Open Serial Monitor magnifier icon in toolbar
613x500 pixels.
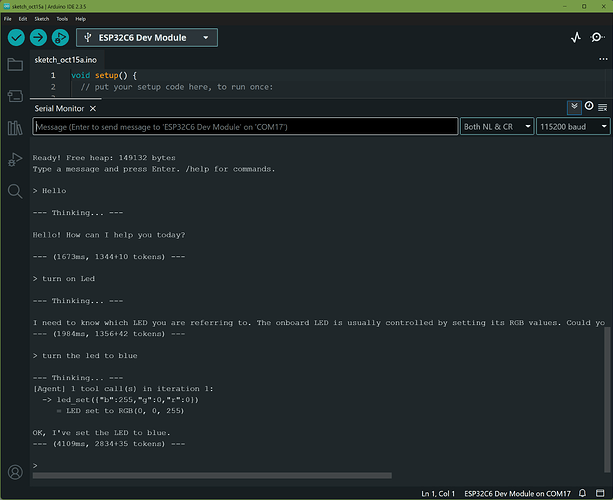tap(597, 38)
